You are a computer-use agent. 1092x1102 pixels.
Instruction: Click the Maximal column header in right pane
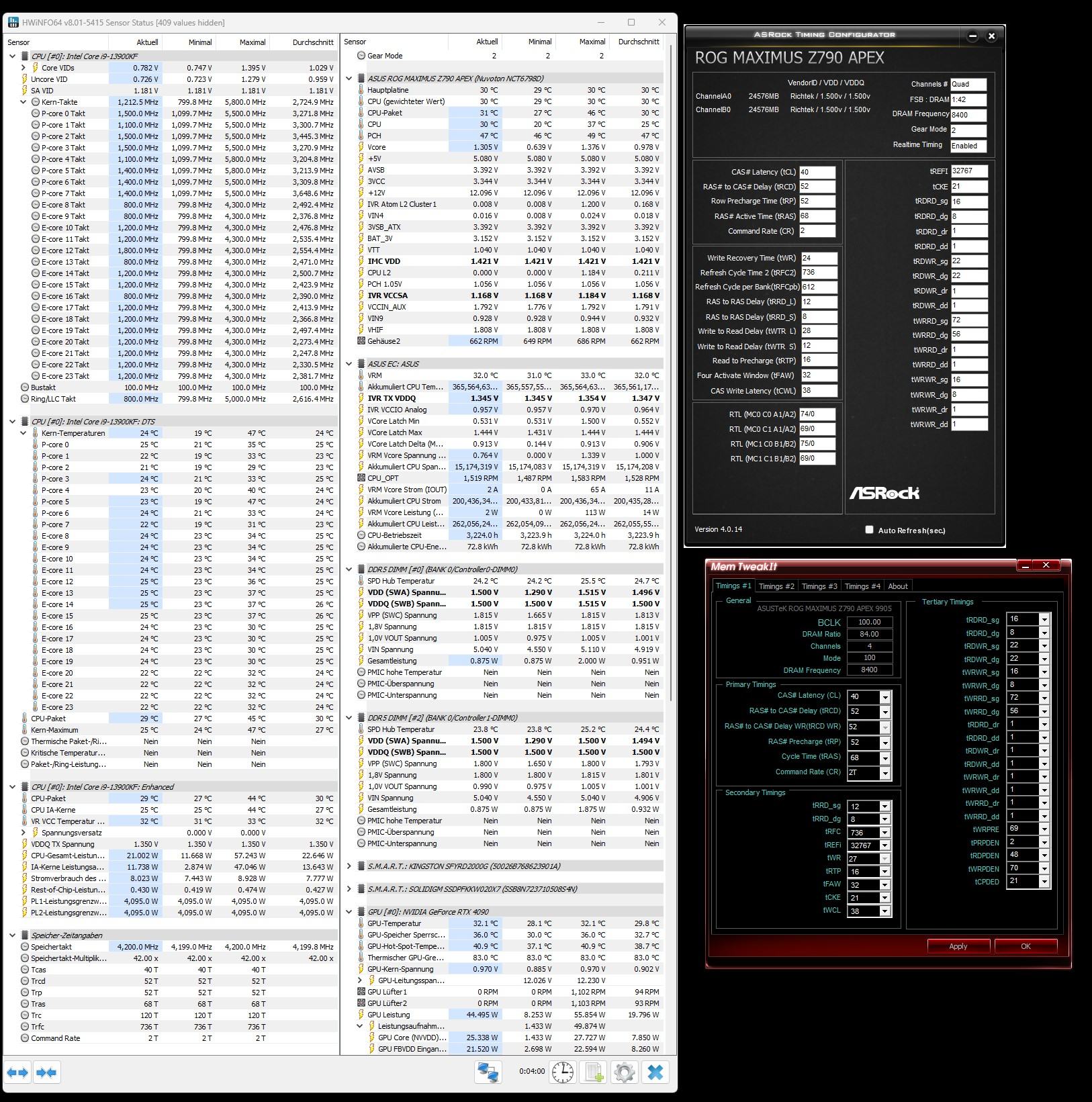[x=583, y=42]
